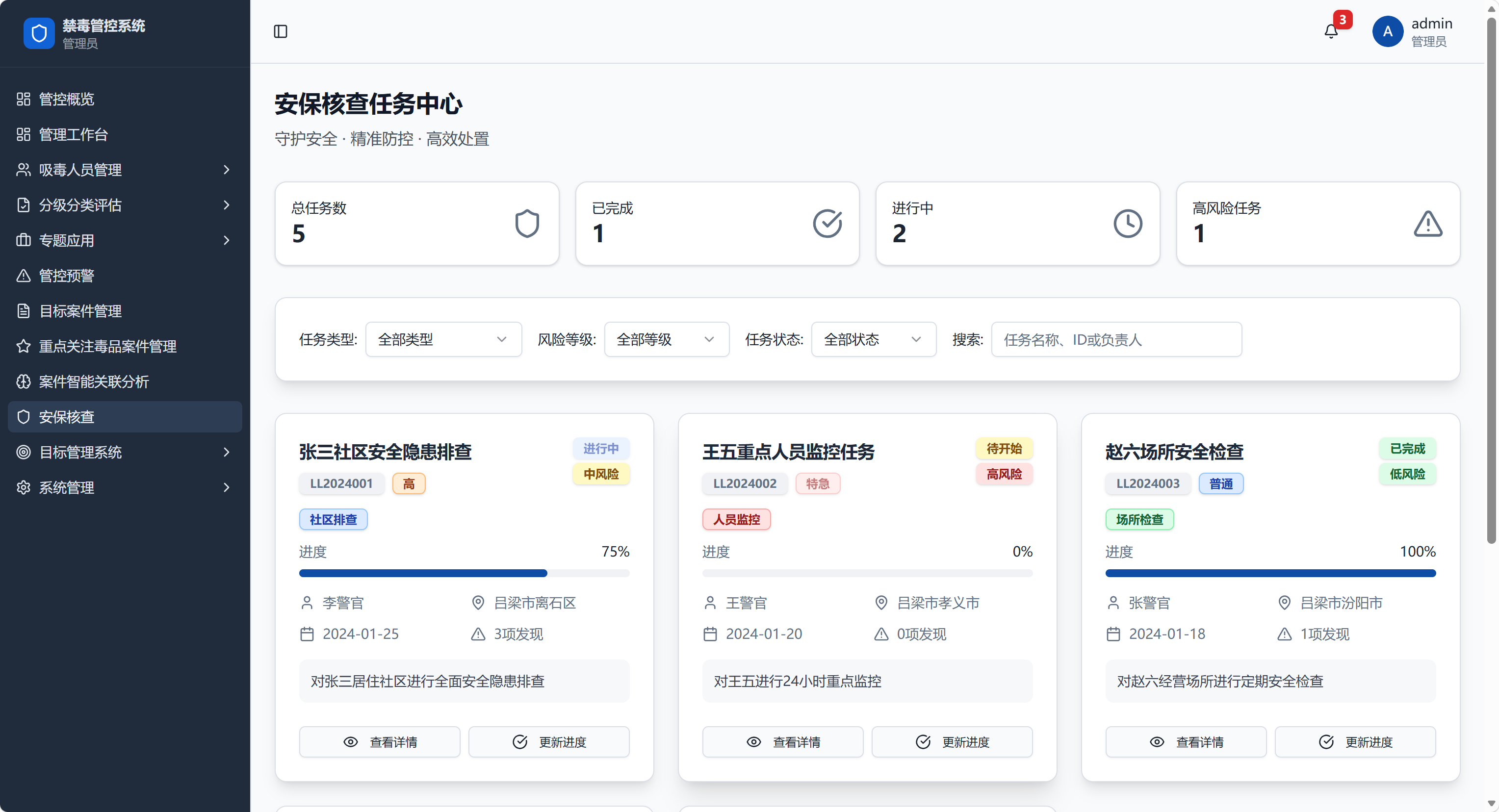Open 管理工作台 menu item
The height and width of the screenshot is (812, 1499).
(x=125, y=134)
